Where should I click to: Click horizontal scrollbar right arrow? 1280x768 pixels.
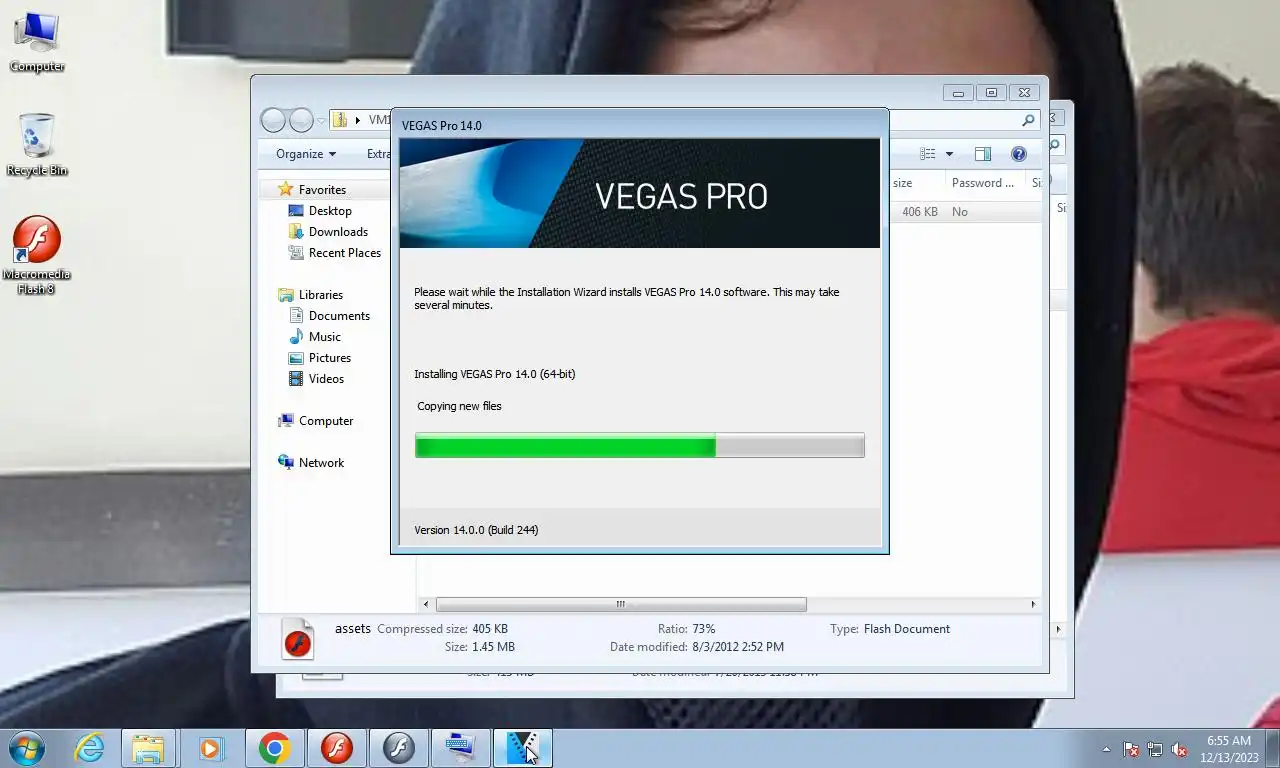pos(1033,604)
